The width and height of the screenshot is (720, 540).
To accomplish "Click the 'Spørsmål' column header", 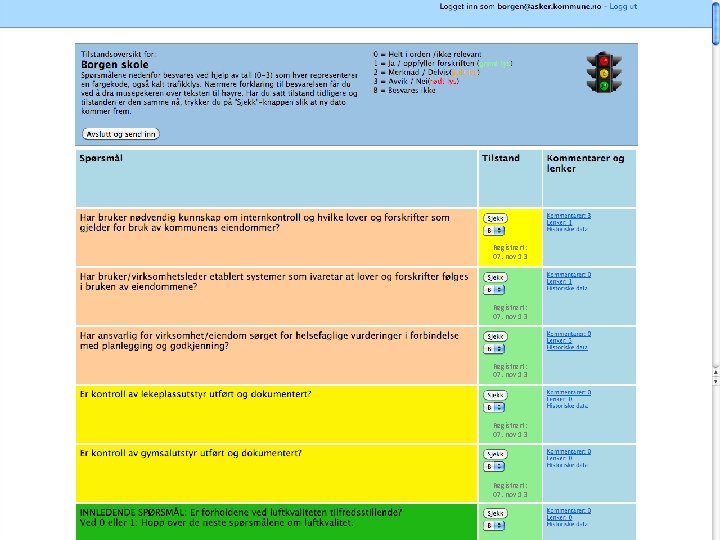I will click(101, 158).
